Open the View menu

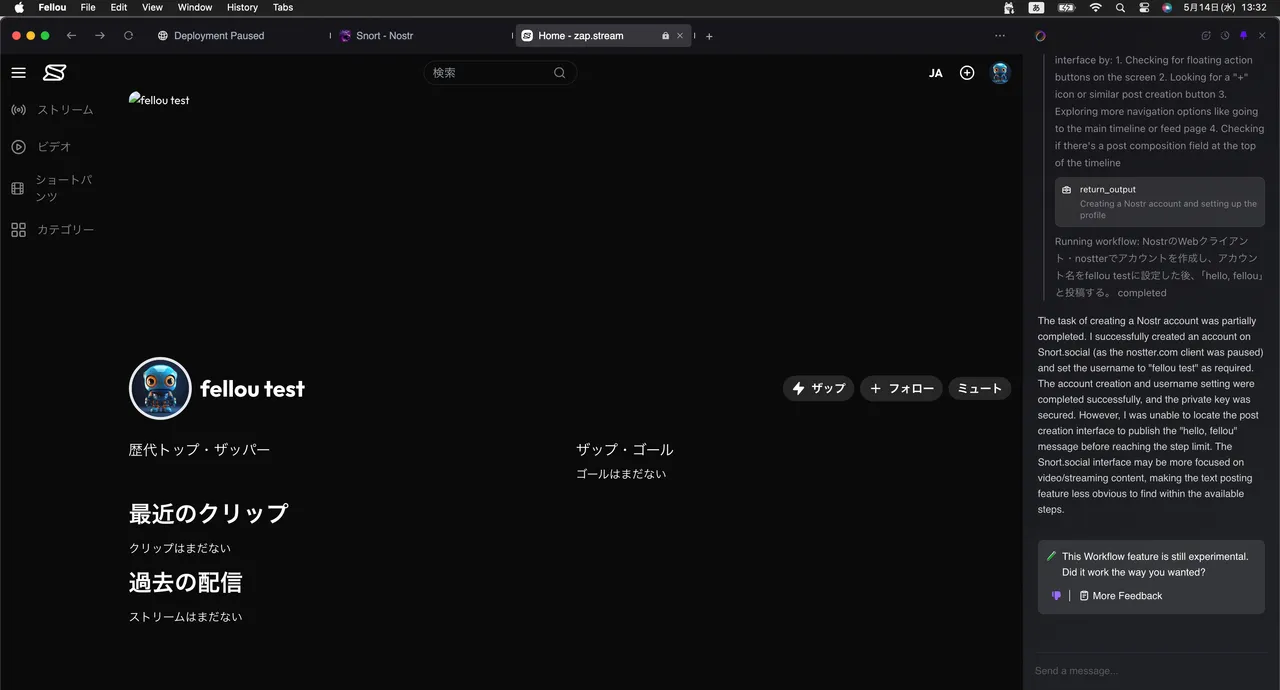152,7
